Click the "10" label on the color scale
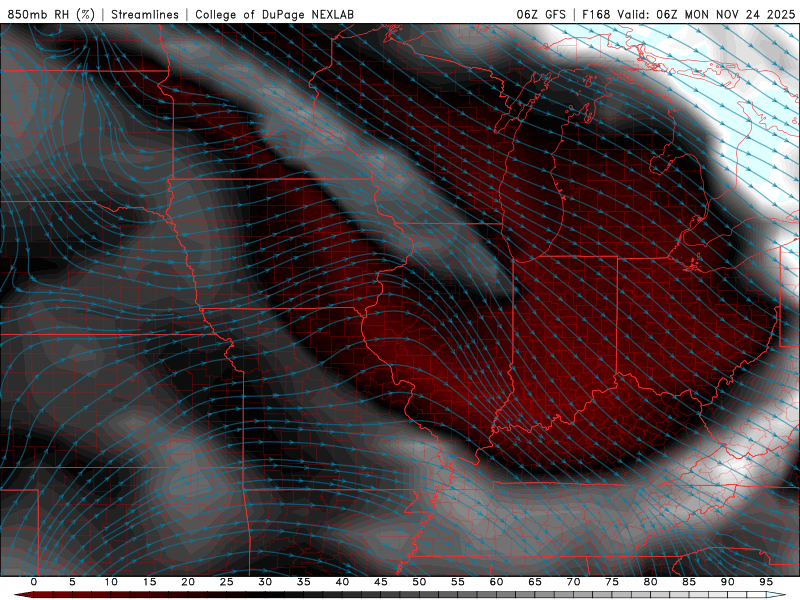 coord(111,582)
